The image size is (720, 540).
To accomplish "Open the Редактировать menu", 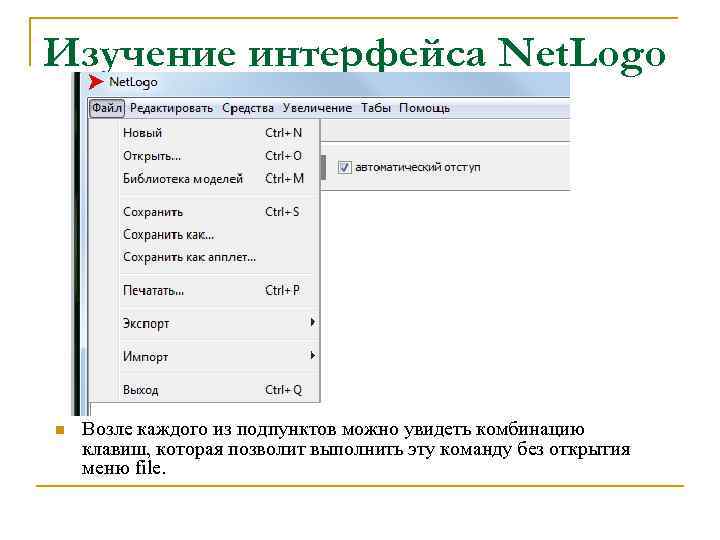I will pyautogui.click(x=171, y=108).
